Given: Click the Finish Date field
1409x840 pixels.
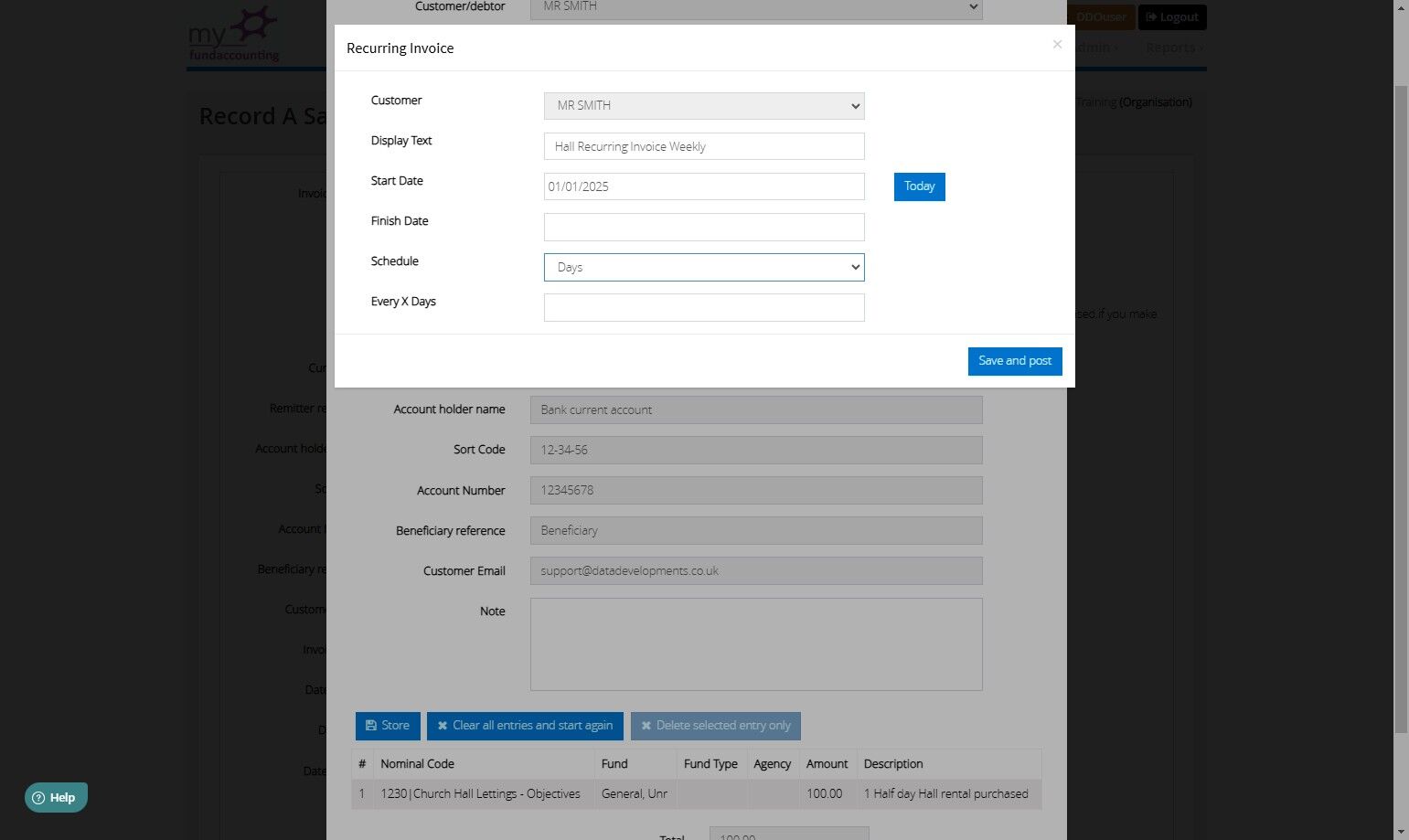Looking at the screenshot, I should click(x=704, y=227).
